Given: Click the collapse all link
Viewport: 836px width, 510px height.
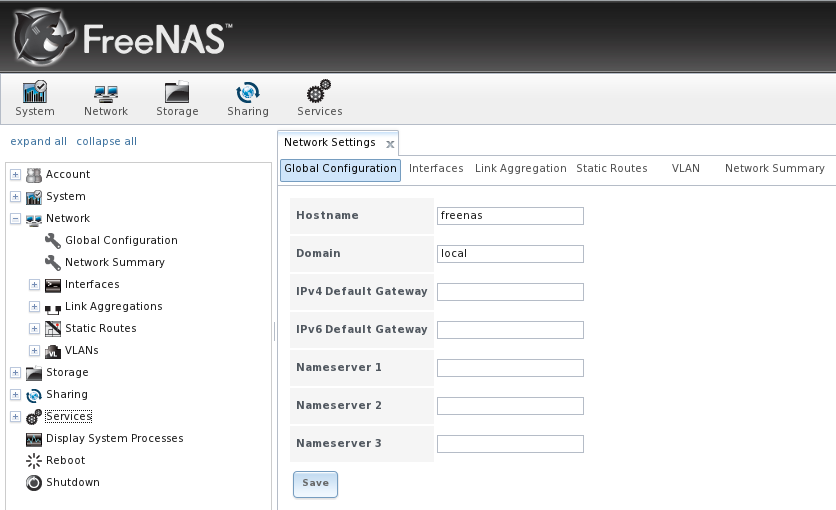Looking at the screenshot, I should click(x=107, y=141).
